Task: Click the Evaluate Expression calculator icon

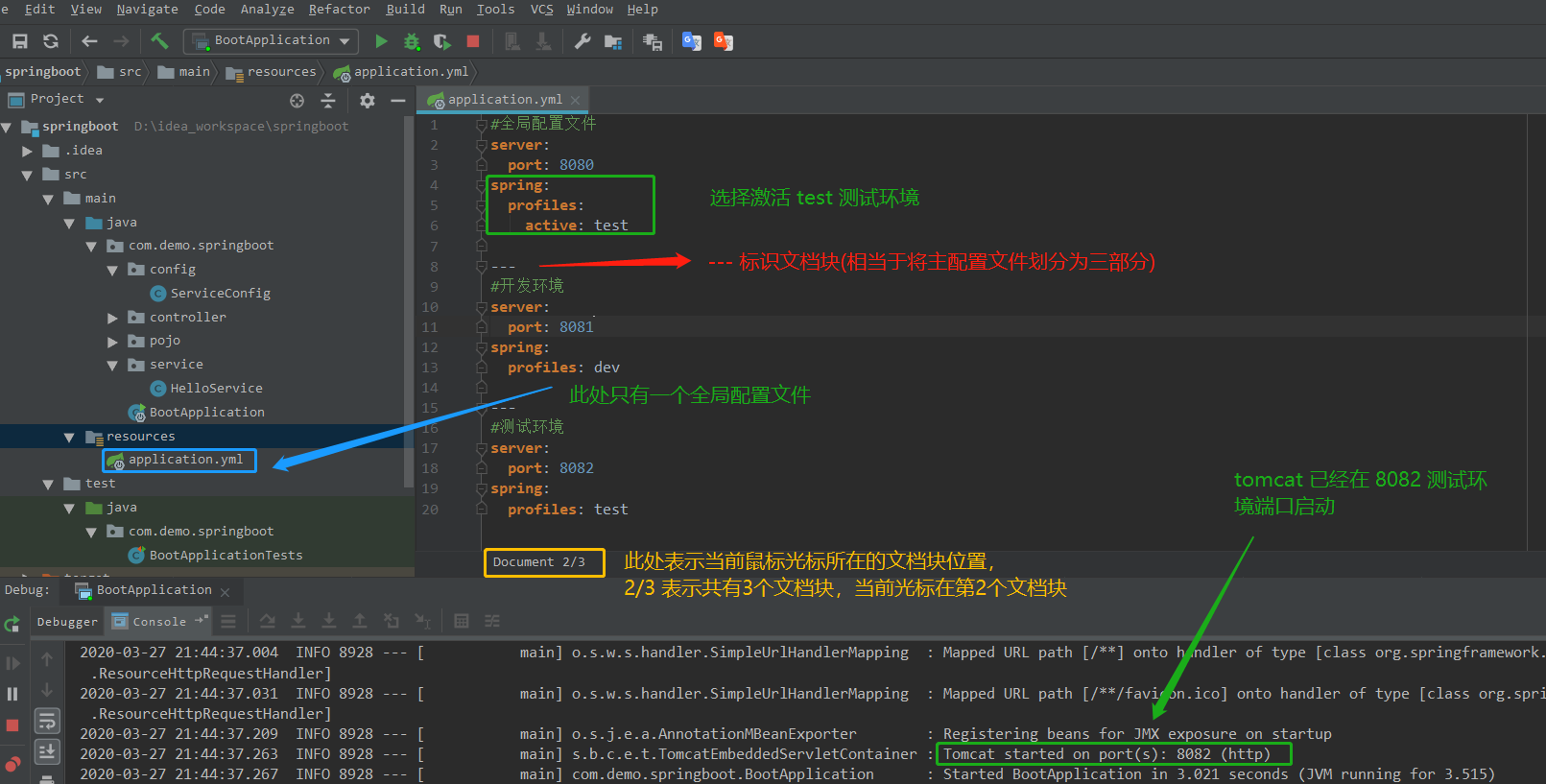Action: click(462, 622)
